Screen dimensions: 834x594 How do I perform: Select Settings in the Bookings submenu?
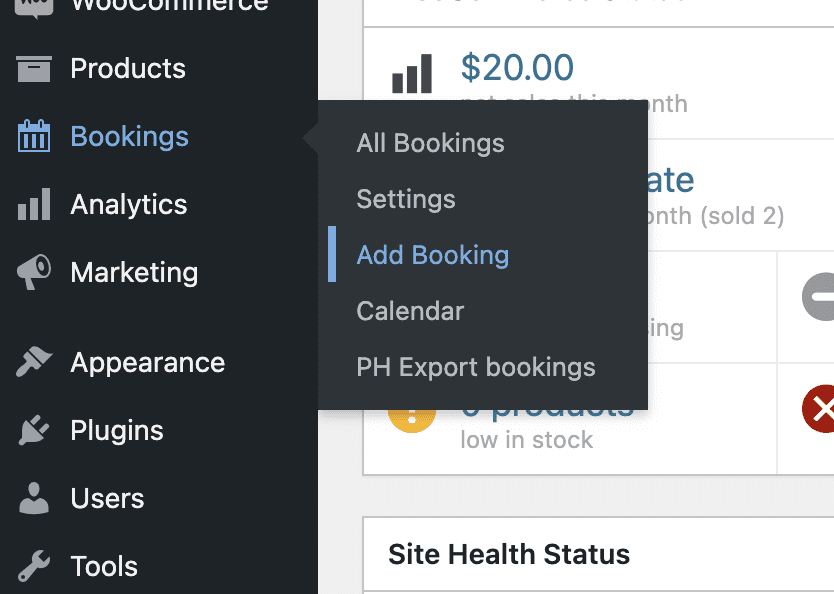(x=406, y=199)
